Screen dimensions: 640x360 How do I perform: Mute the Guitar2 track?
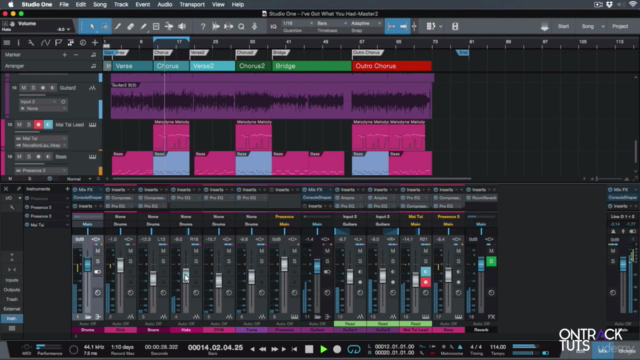point(24,88)
